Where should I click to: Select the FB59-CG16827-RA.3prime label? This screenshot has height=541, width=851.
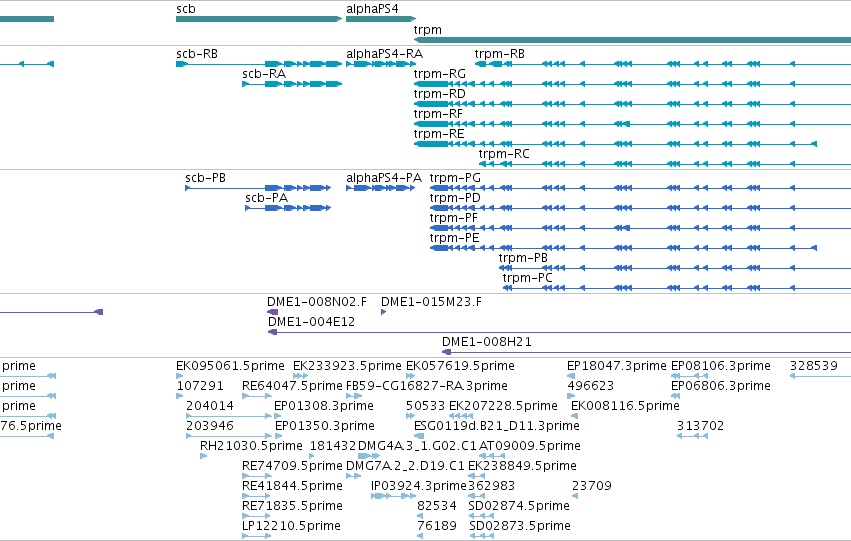click(x=427, y=386)
